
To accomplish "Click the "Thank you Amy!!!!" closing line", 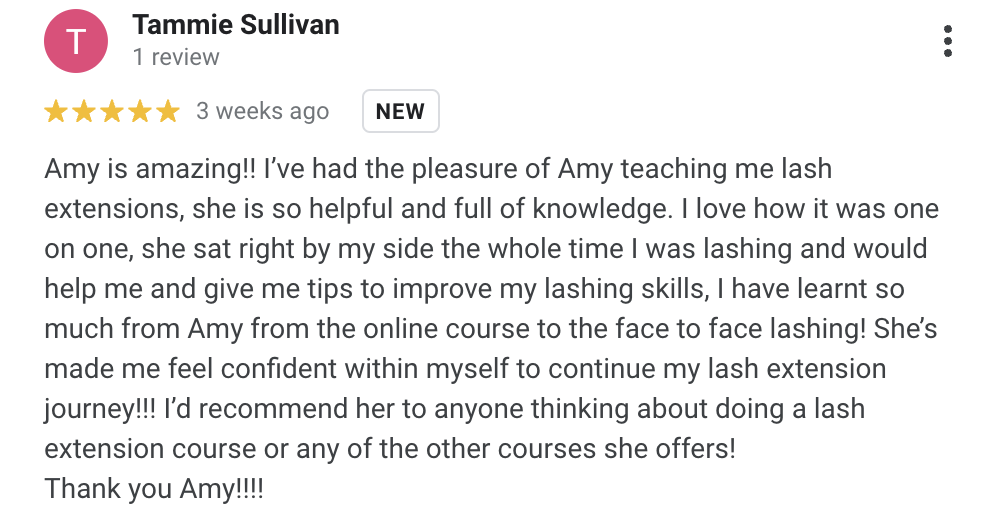I will [155, 489].
